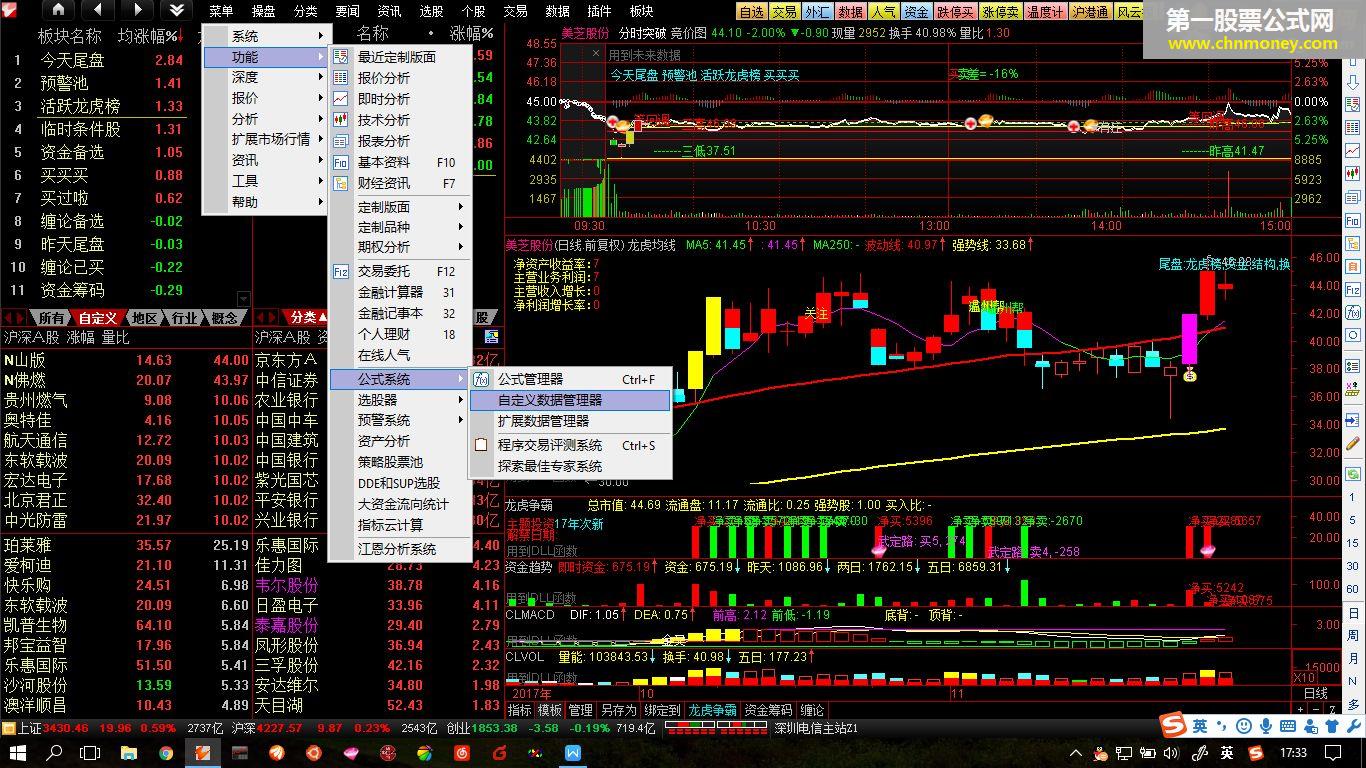Viewport: 1366px width, 768px height.
Task: Click the 财经资讯 icon
Action: (341, 183)
